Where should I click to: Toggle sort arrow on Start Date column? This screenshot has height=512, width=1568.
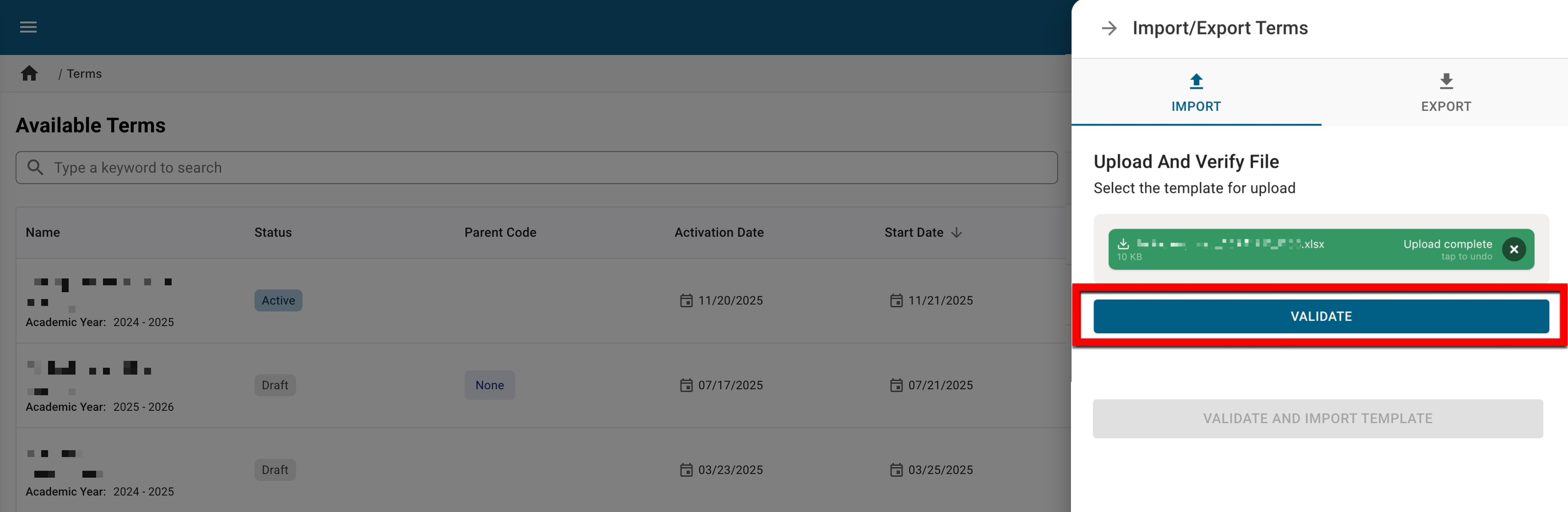click(957, 233)
